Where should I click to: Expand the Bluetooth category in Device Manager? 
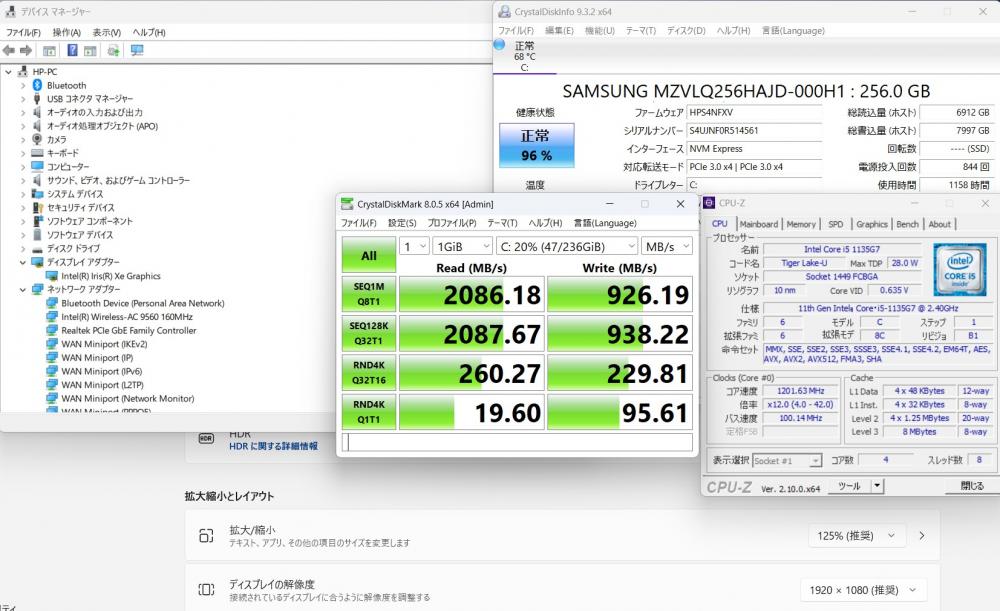(x=23, y=85)
